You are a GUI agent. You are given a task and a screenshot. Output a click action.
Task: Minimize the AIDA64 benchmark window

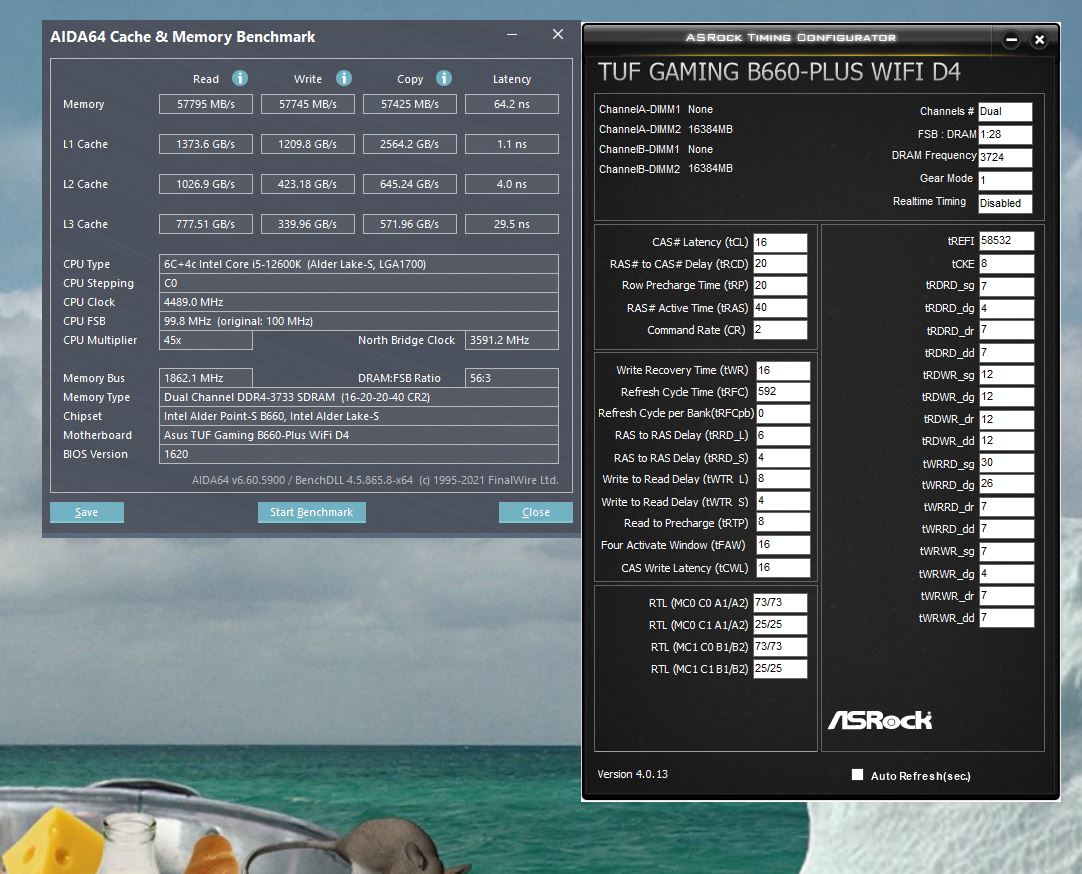(511, 34)
